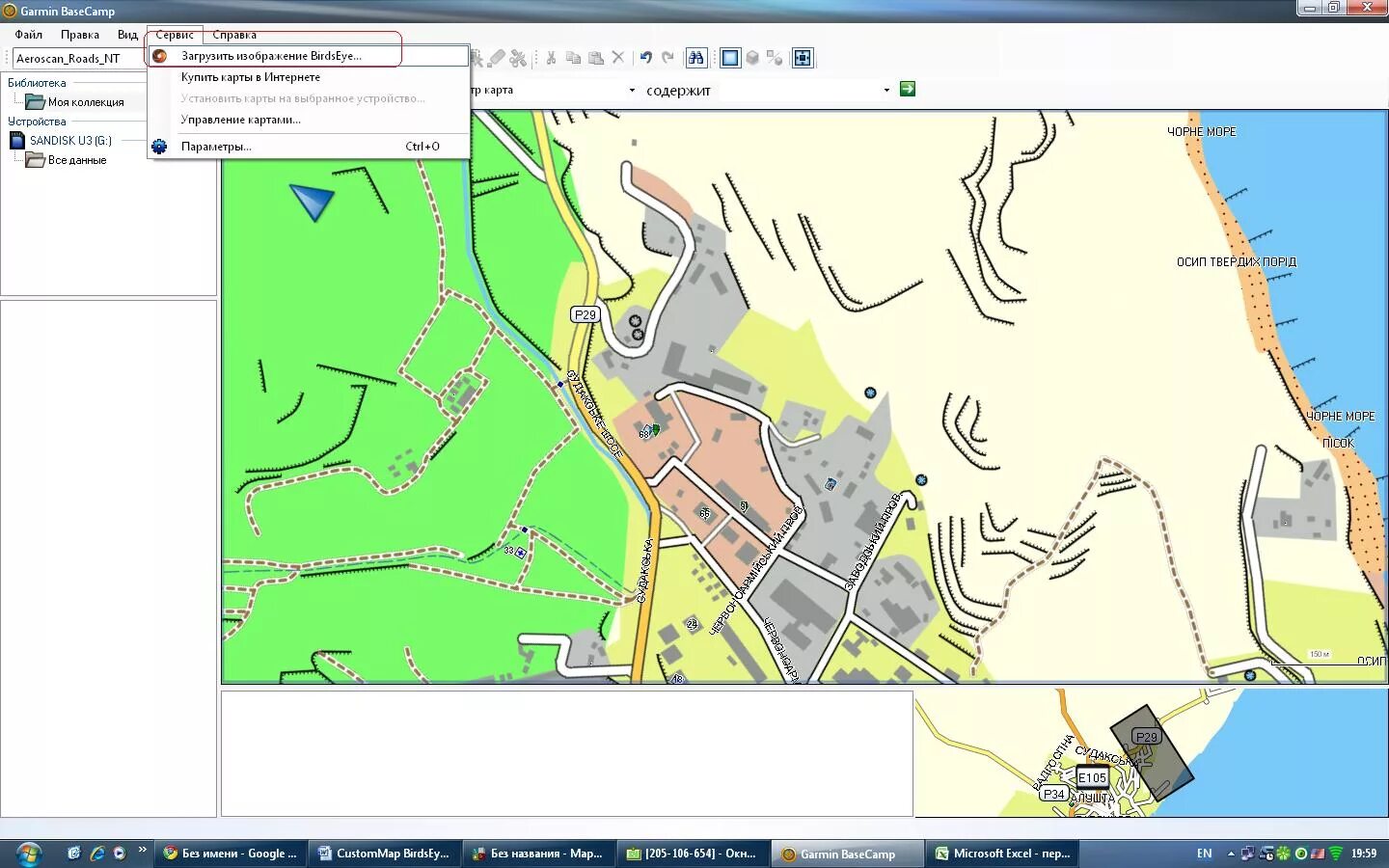Click the P34 shield in overview map
Image resolution: width=1389 pixels, height=868 pixels.
click(1053, 795)
